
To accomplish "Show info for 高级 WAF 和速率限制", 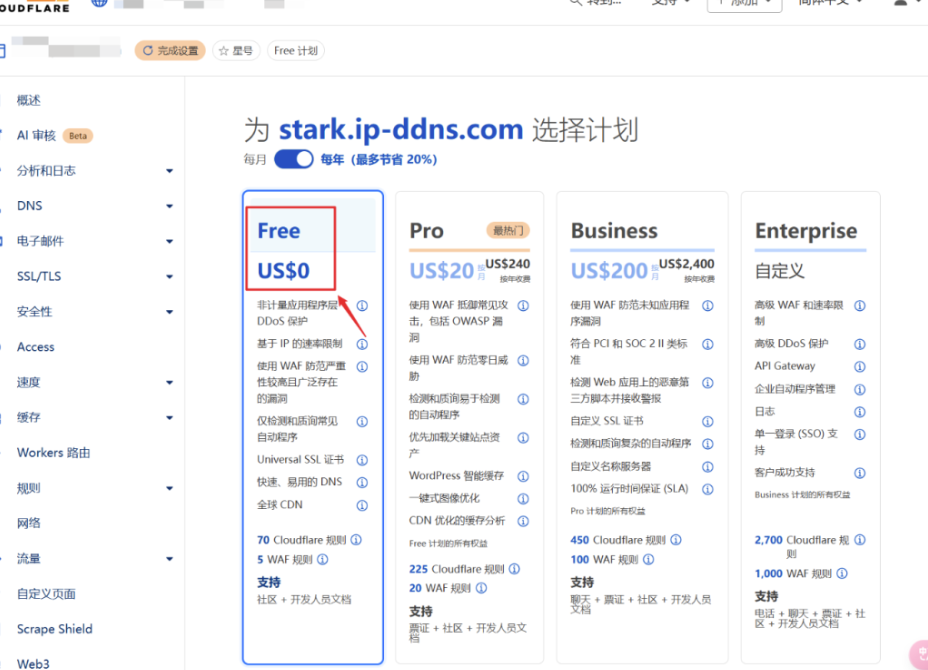I will 860,305.
